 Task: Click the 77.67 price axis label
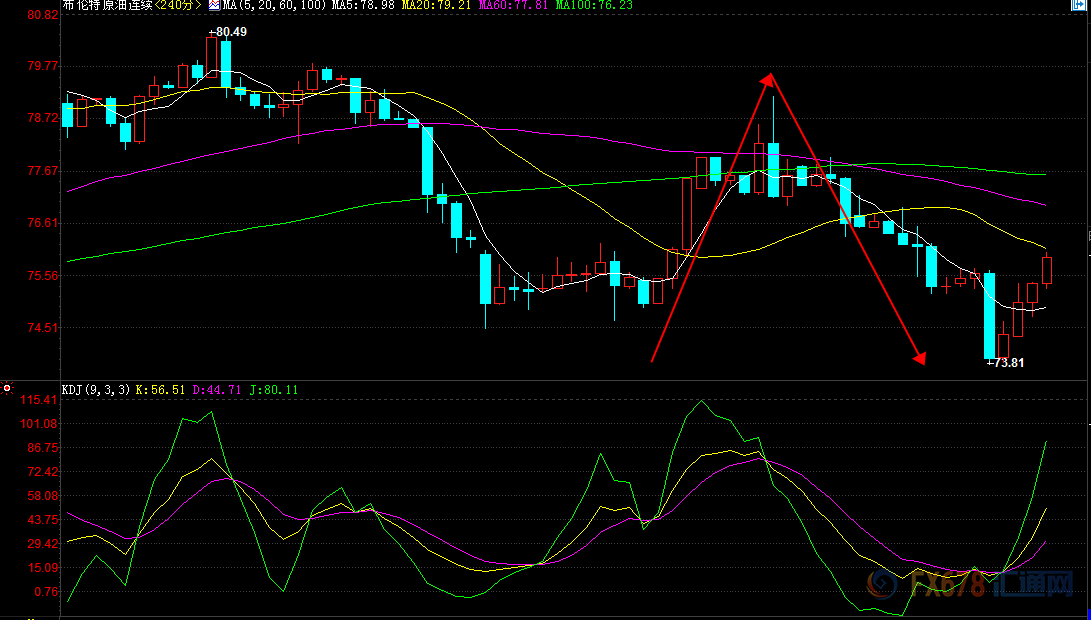(x=42, y=171)
